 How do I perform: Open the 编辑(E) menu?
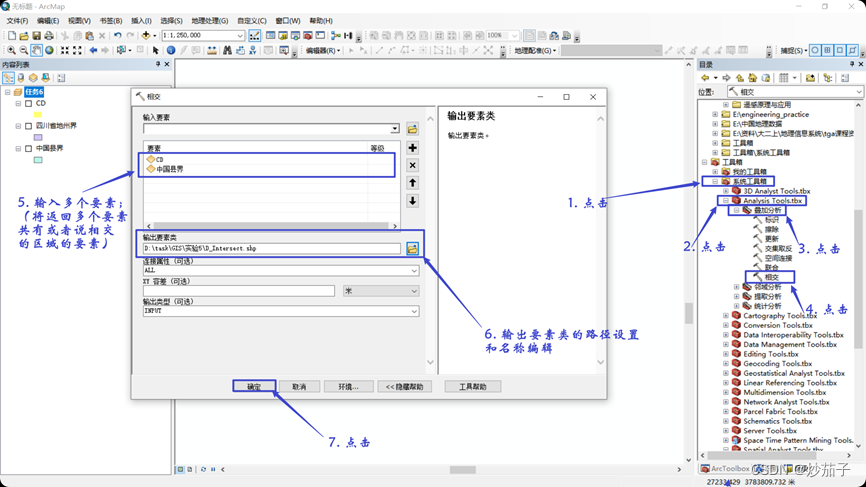pyautogui.click(x=47, y=21)
